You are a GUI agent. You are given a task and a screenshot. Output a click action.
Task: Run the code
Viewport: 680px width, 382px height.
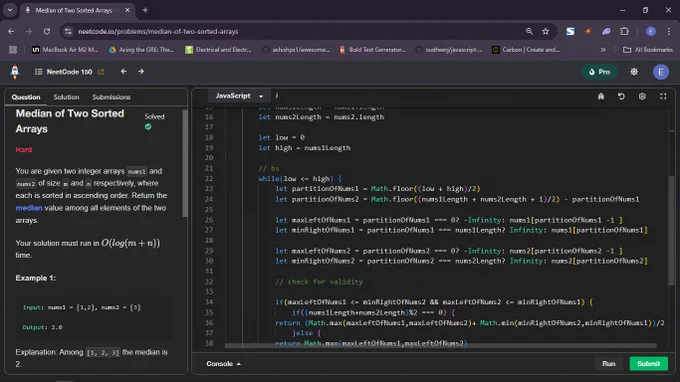click(x=608, y=364)
